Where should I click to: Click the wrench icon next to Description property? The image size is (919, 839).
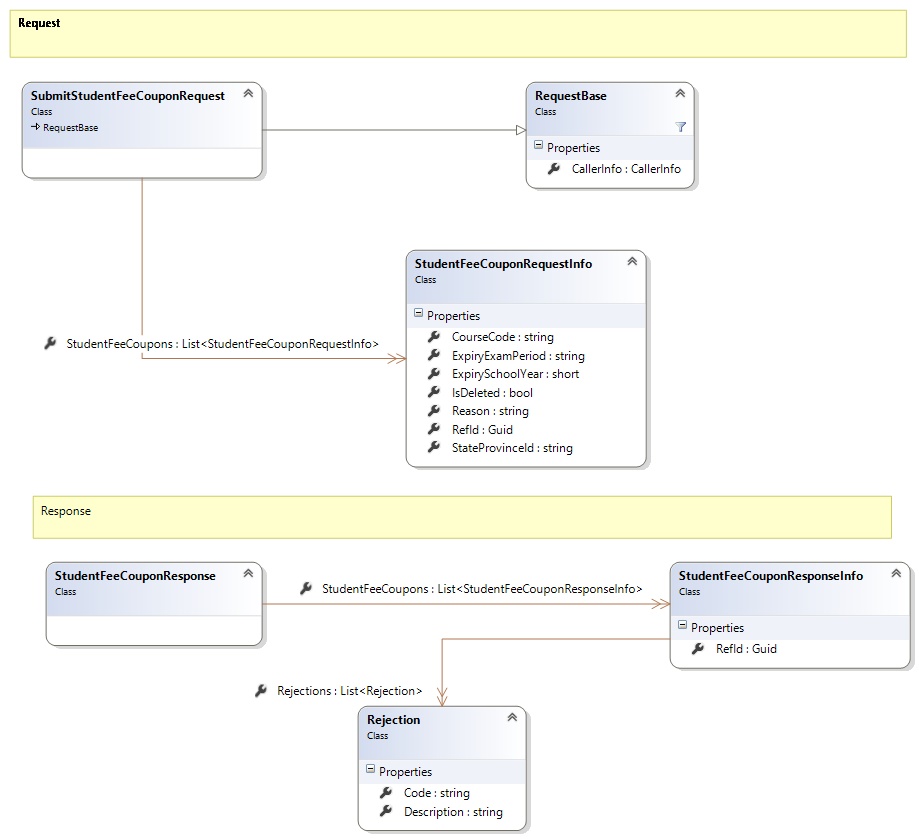[386, 811]
